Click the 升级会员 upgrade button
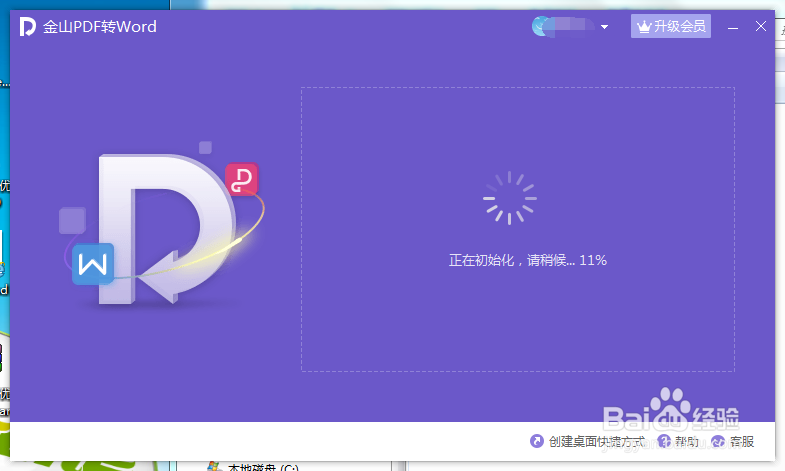Image resolution: width=785 pixels, height=471 pixels. (670, 26)
